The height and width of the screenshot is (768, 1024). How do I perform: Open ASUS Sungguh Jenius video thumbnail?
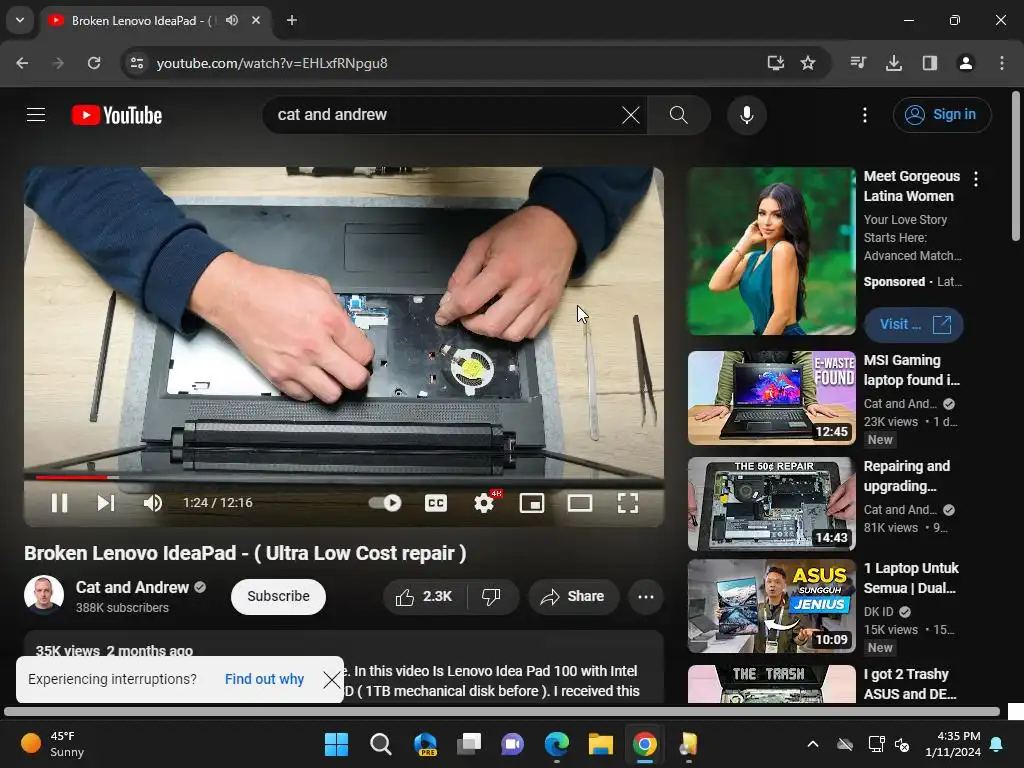[x=771, y=605]
